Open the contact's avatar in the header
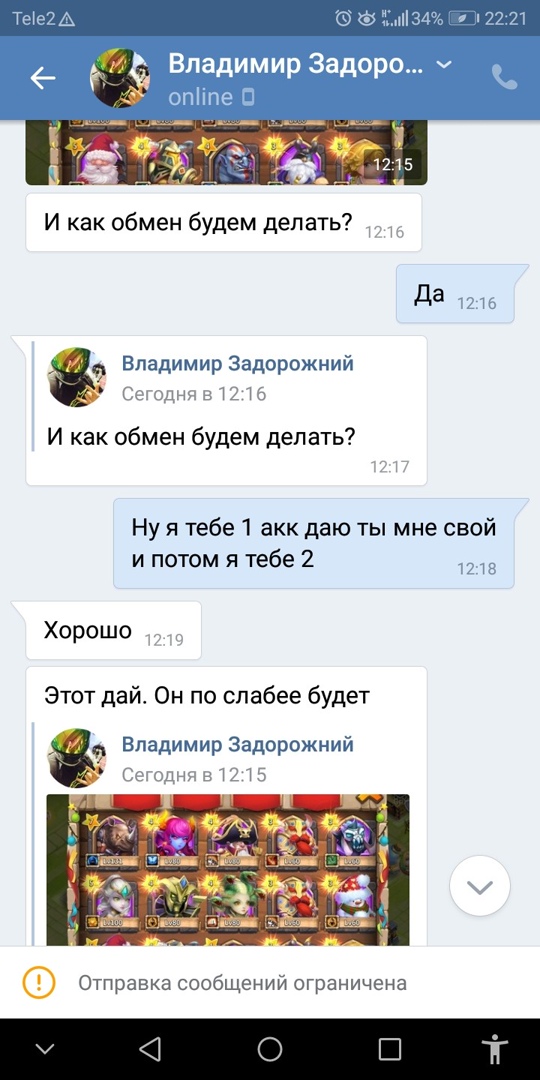This screenshot has width=540, height=1080. (120, 78)
